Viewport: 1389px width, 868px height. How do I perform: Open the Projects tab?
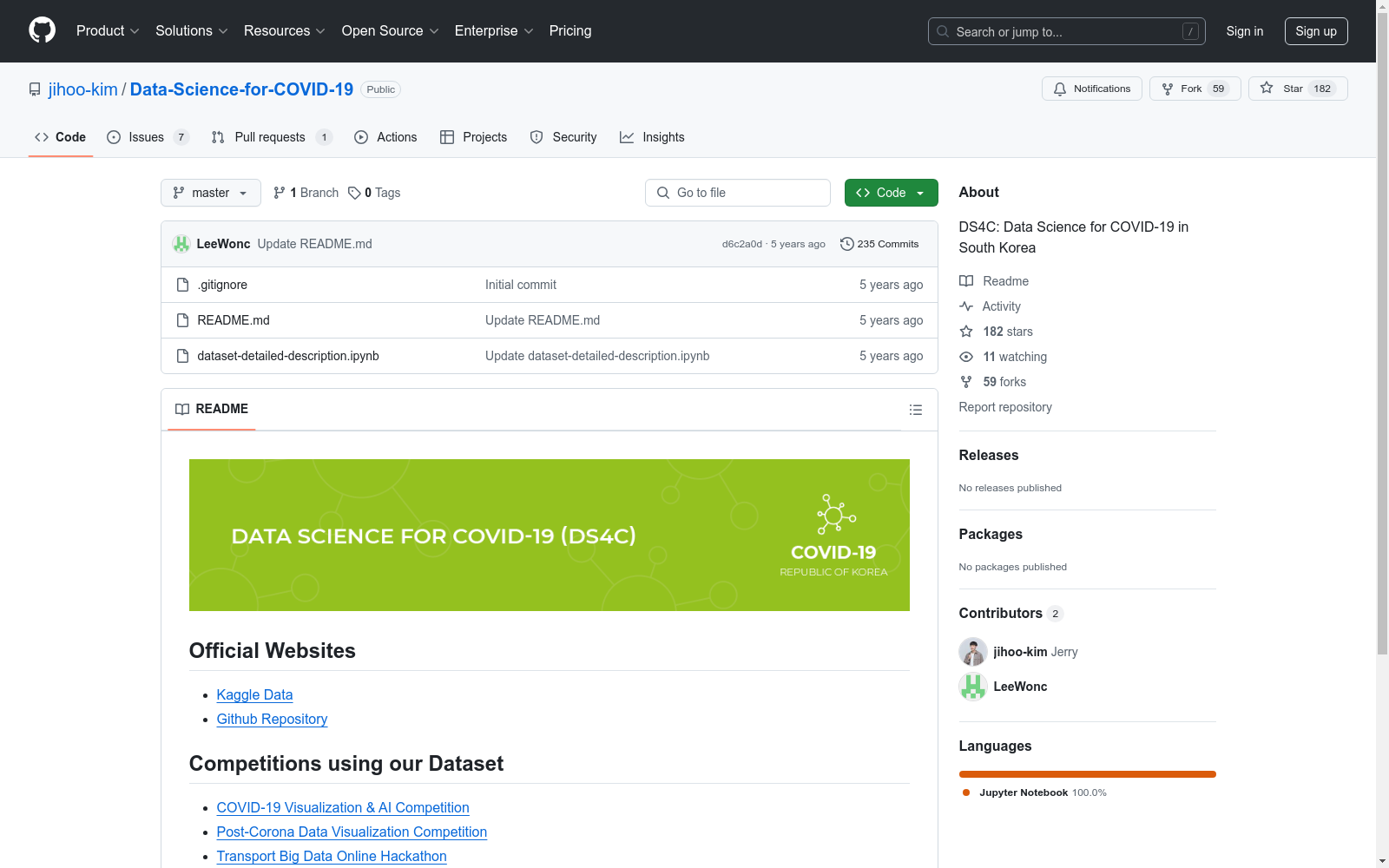(x=474, y=137)
